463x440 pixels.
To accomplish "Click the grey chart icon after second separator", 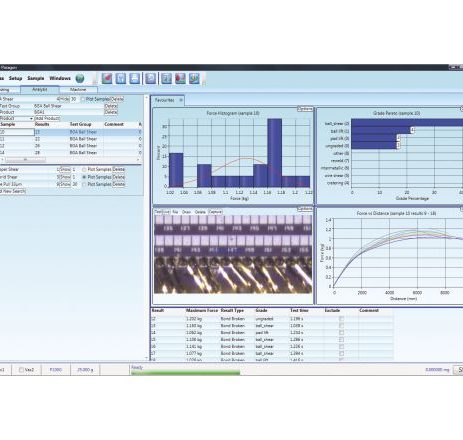I will [x=167, y=79].
